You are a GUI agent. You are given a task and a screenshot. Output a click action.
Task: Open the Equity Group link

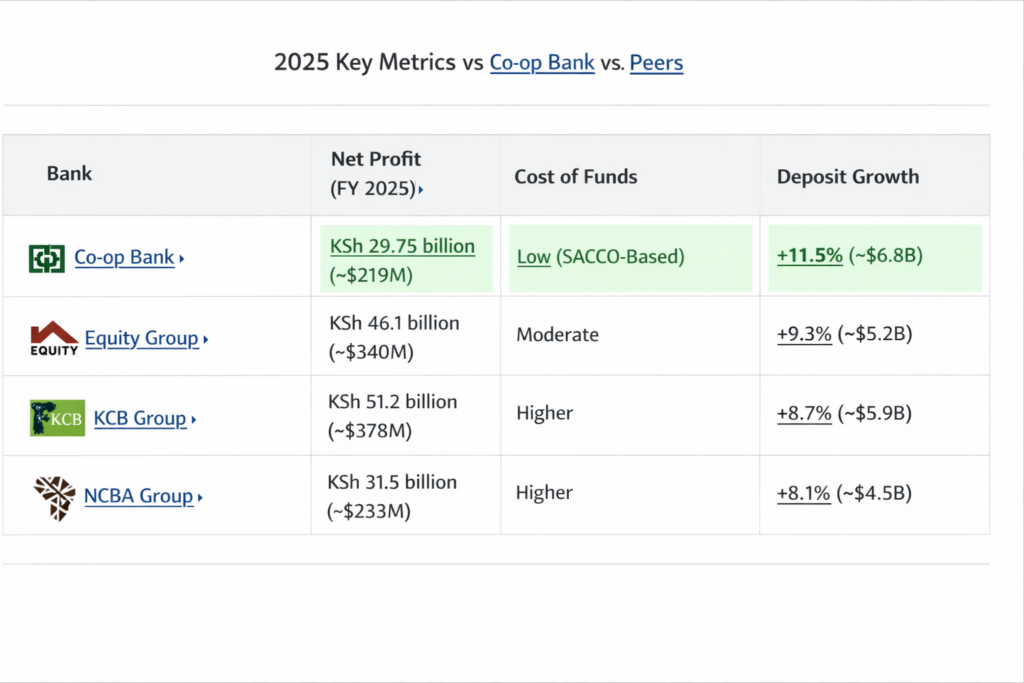tap(141, 338)
